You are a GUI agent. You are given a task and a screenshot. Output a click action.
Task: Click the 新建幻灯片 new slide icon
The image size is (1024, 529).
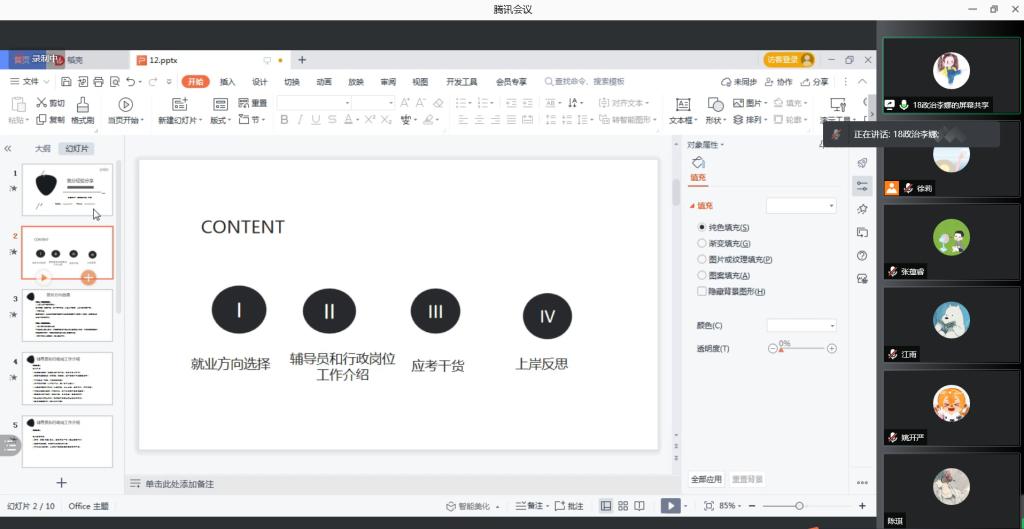[x=180, y=104]
